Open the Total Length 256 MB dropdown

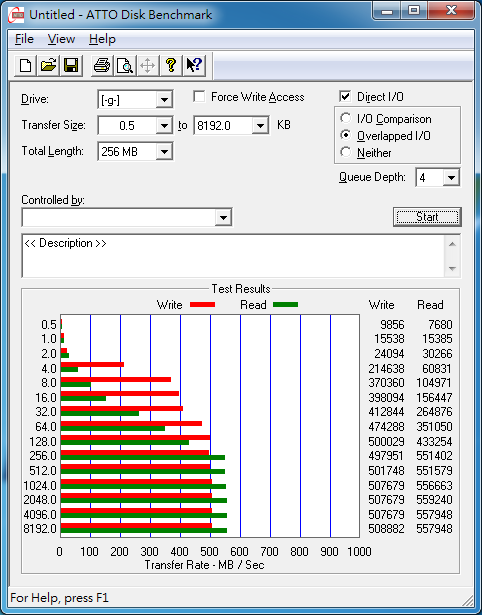coord(164,151)
